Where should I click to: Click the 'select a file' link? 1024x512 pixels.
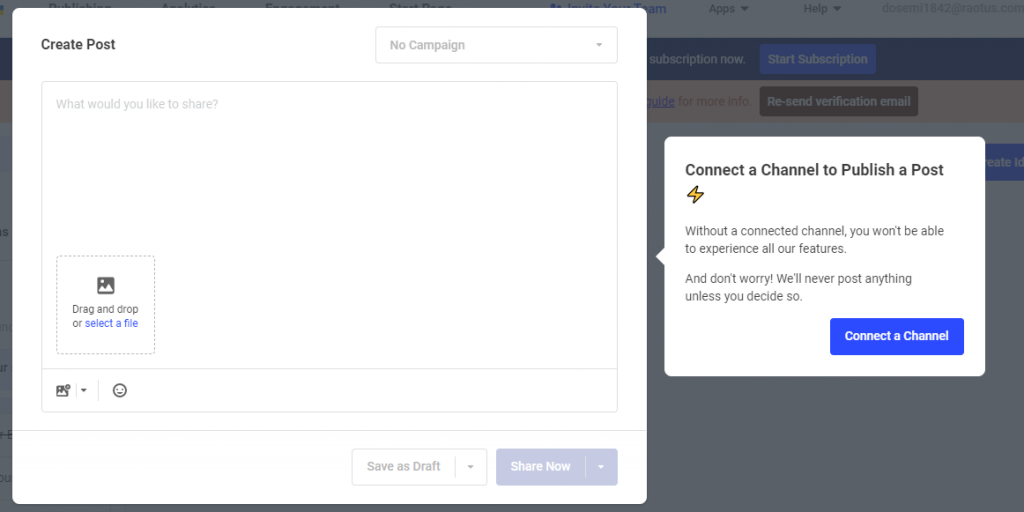pyautogui.click(x=111, y=323)
